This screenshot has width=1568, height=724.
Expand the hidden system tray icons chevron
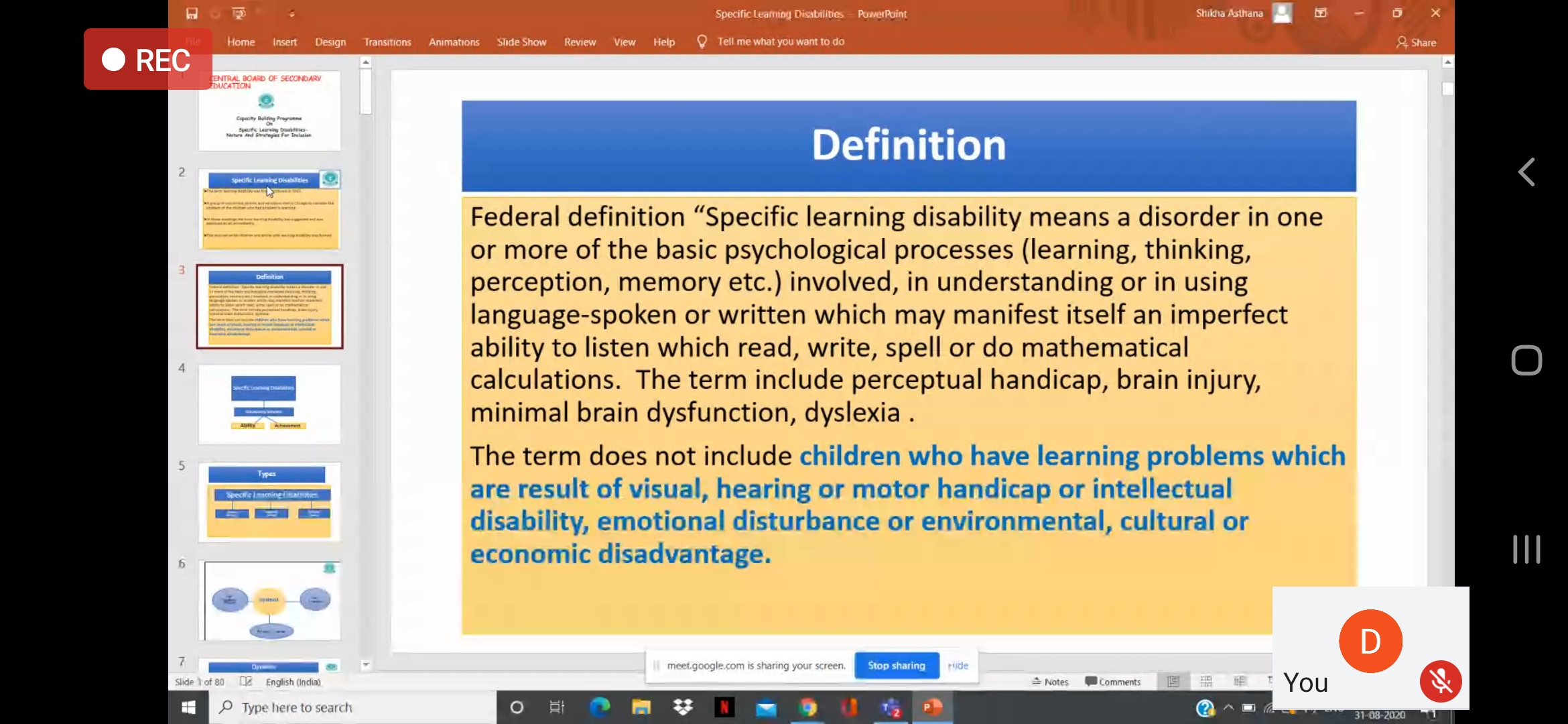pos(1228,707)
